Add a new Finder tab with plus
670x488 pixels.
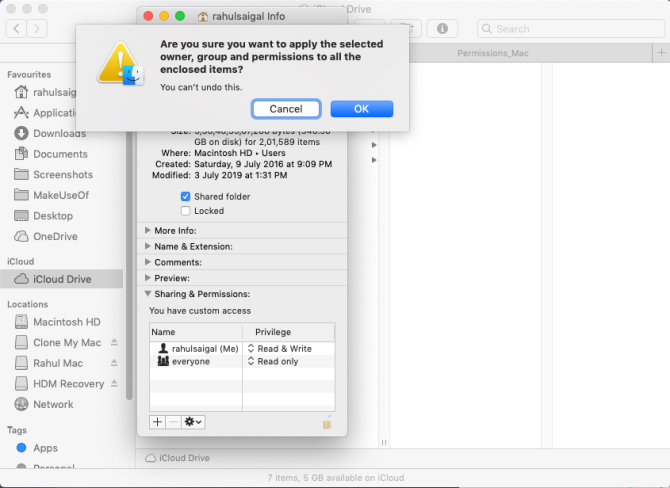pos(660,52)
